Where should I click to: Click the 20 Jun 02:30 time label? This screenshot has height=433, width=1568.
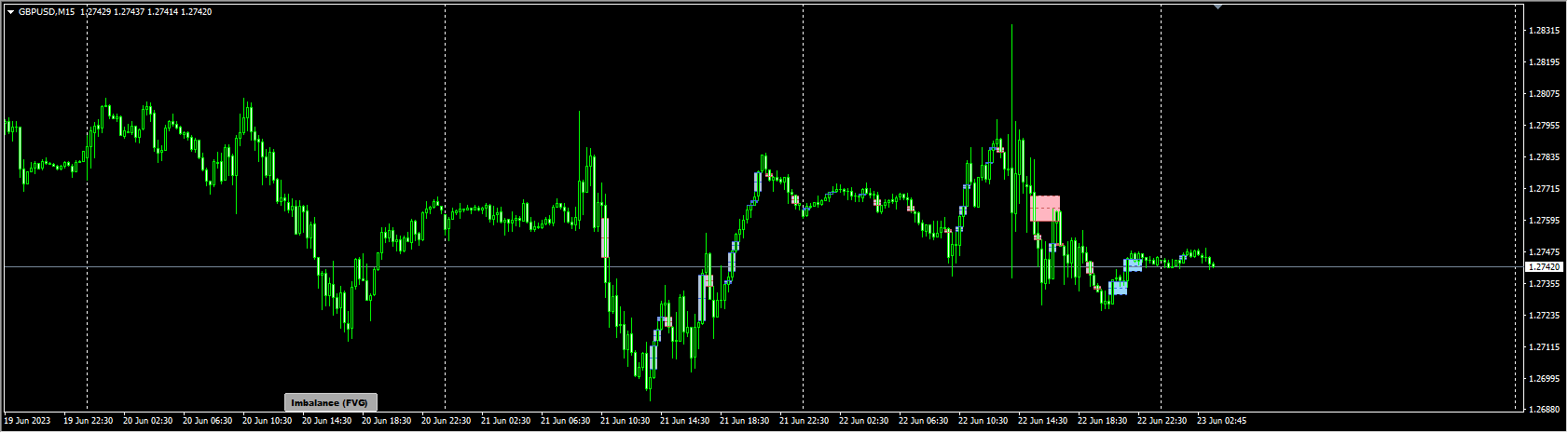click(147, 421)
